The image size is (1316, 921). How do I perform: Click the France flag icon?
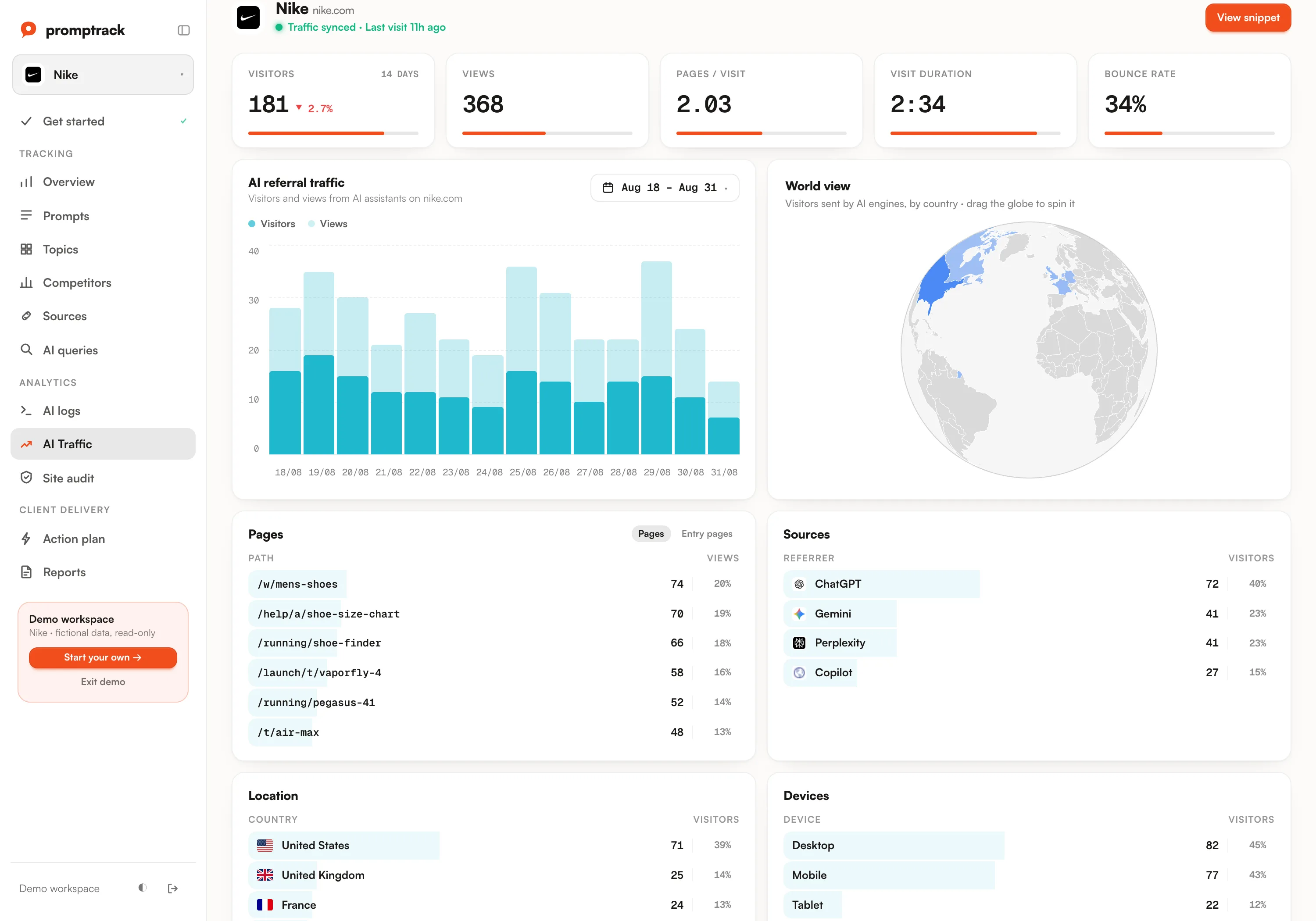tap(265, 905)
